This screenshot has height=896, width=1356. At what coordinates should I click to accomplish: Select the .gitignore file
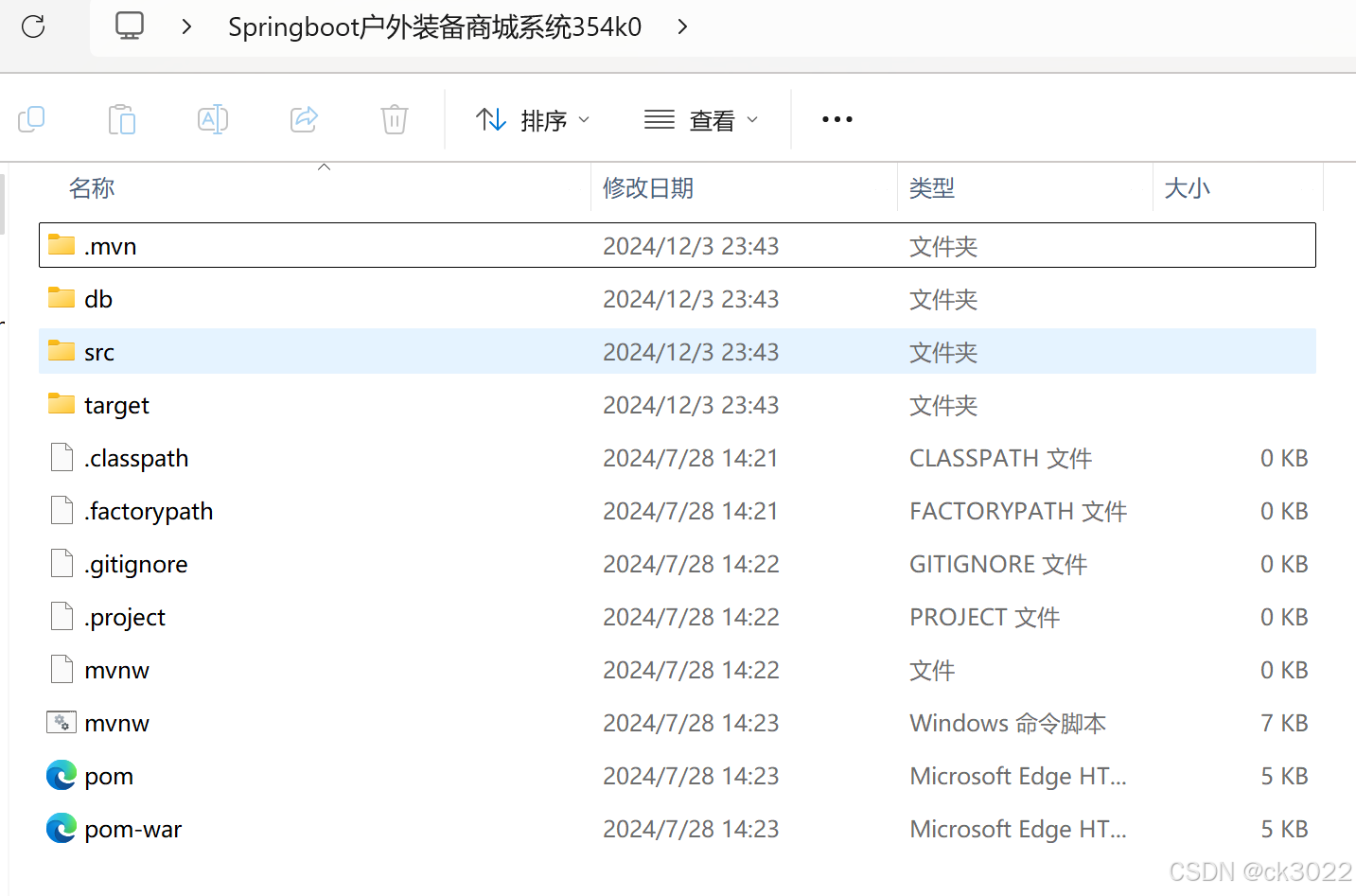tap(135, 564)
